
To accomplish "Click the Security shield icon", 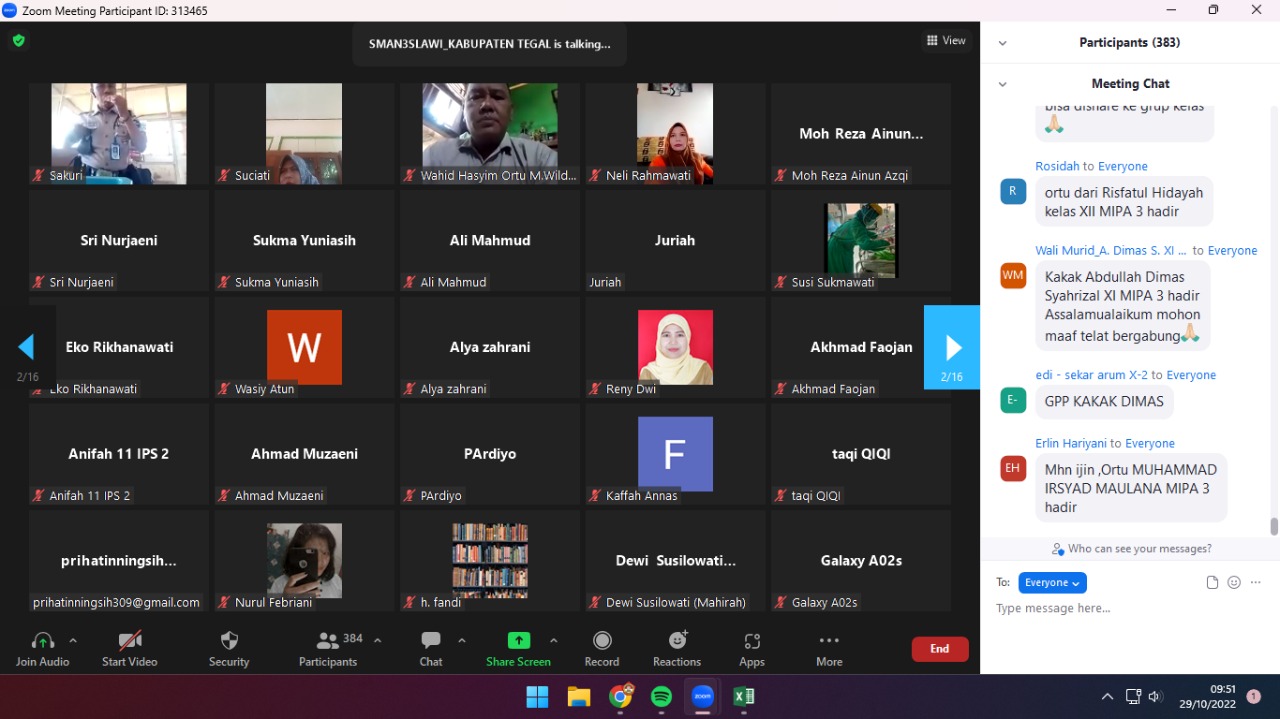I will tap(229, 641).
